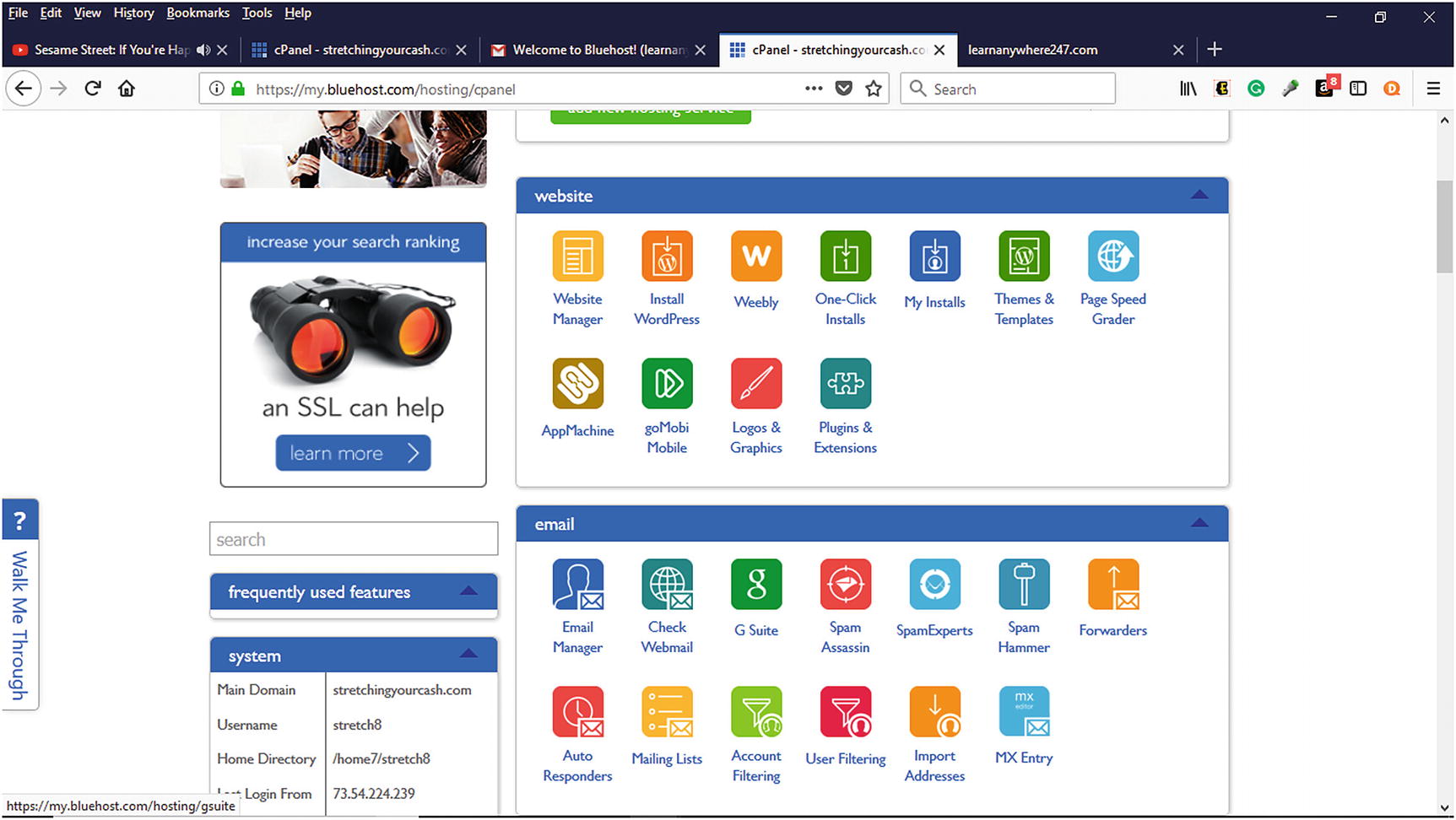This screenshot has height=820, width=1456.
Task: Mute the Sesame Street tab audio
Action: click(203, 50)
